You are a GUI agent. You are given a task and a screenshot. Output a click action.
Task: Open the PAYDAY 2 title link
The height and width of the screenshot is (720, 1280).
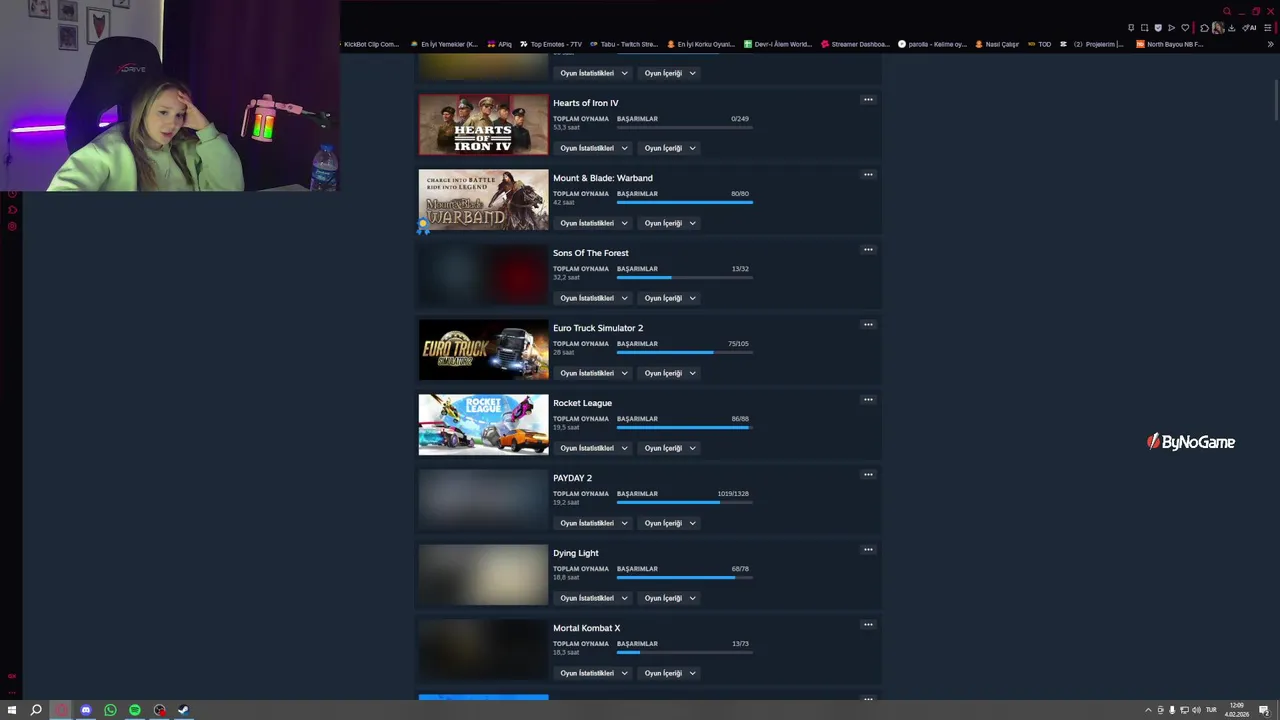tap(572, 478)
